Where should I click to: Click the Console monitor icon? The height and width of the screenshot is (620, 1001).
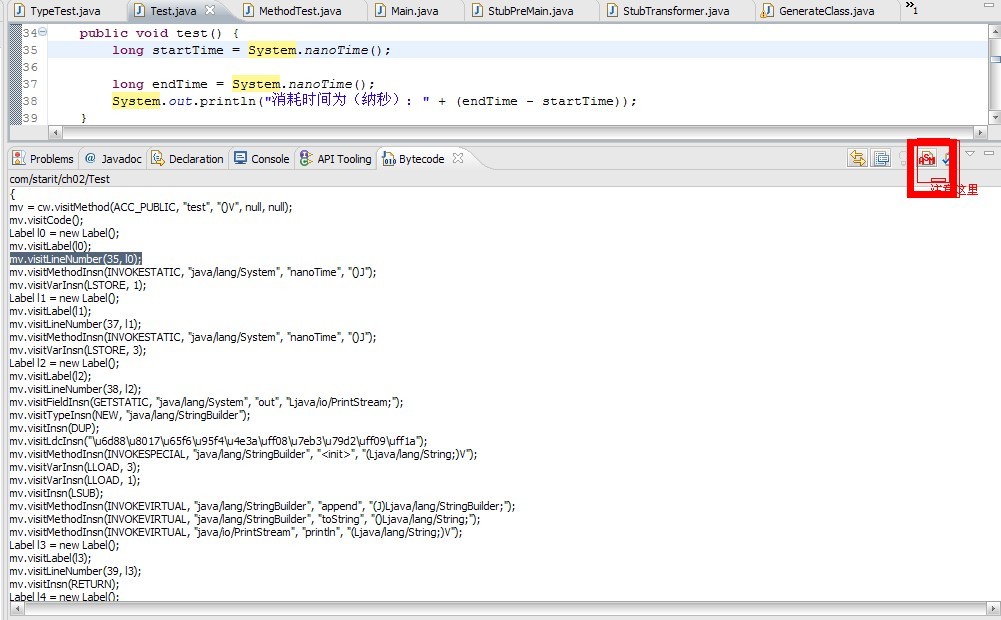click(x=241, y=158)
